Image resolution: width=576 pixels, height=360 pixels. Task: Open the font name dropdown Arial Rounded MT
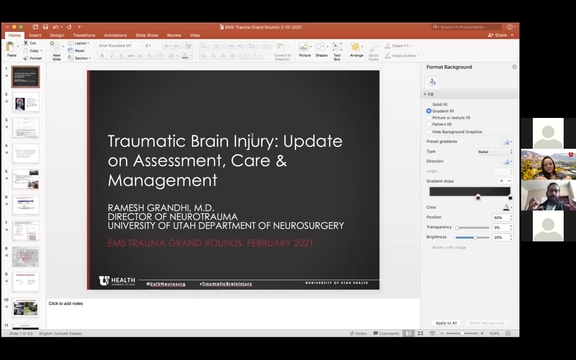pos(119,46)
